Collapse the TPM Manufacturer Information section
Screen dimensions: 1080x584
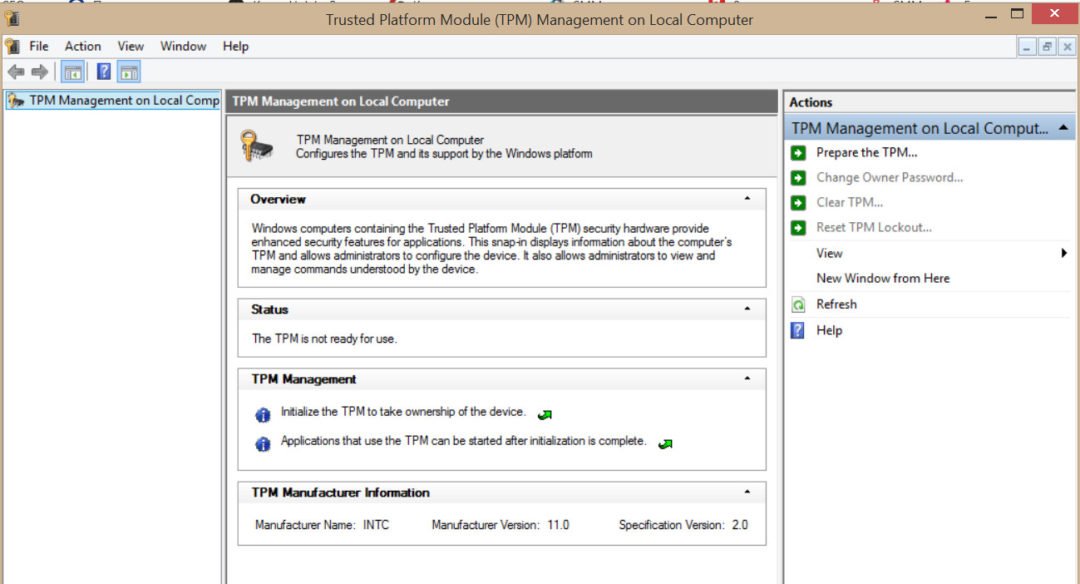pos(747,492)
